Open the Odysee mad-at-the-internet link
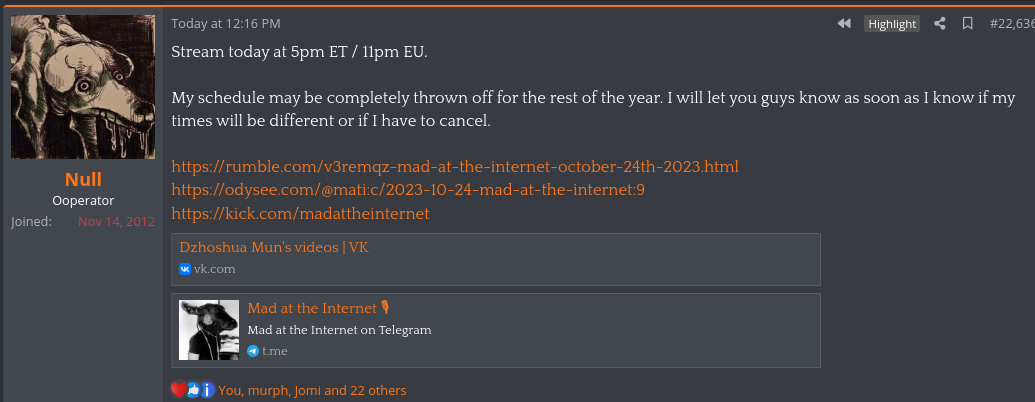This screenshot has height=402, width=1035. (x=408, y=190)
